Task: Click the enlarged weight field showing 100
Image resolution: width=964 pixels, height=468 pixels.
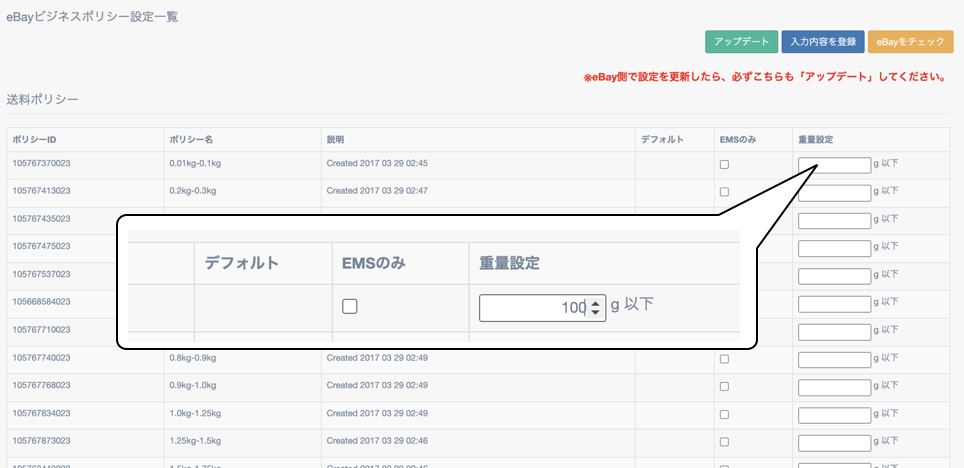Action: pyautogui.click(x=532, y=308)
